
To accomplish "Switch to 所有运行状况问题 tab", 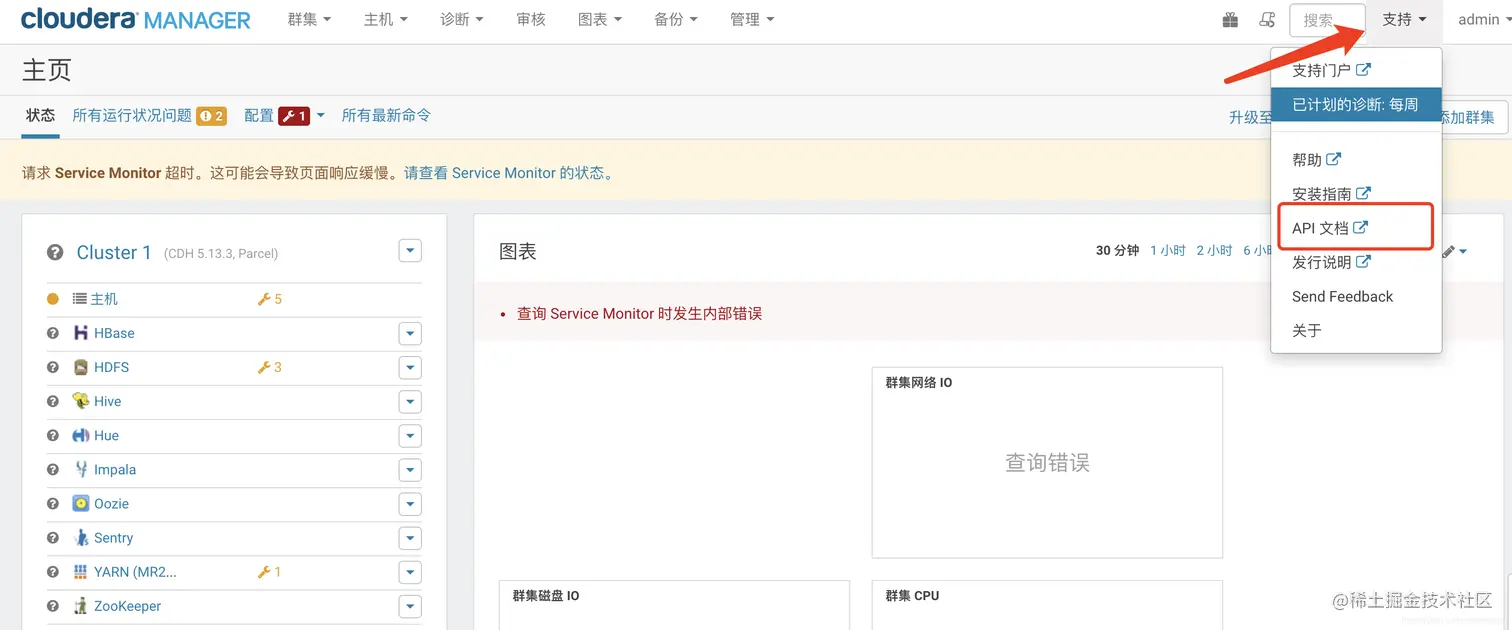I will (132, 116).
